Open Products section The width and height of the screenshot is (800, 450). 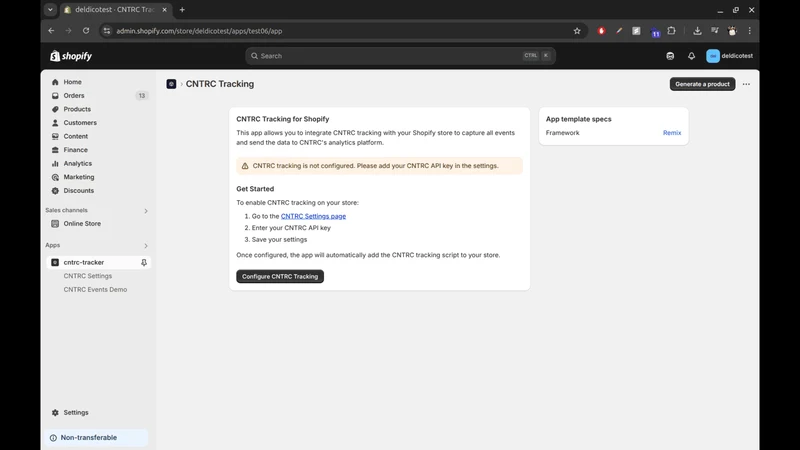tap(77, 109)
